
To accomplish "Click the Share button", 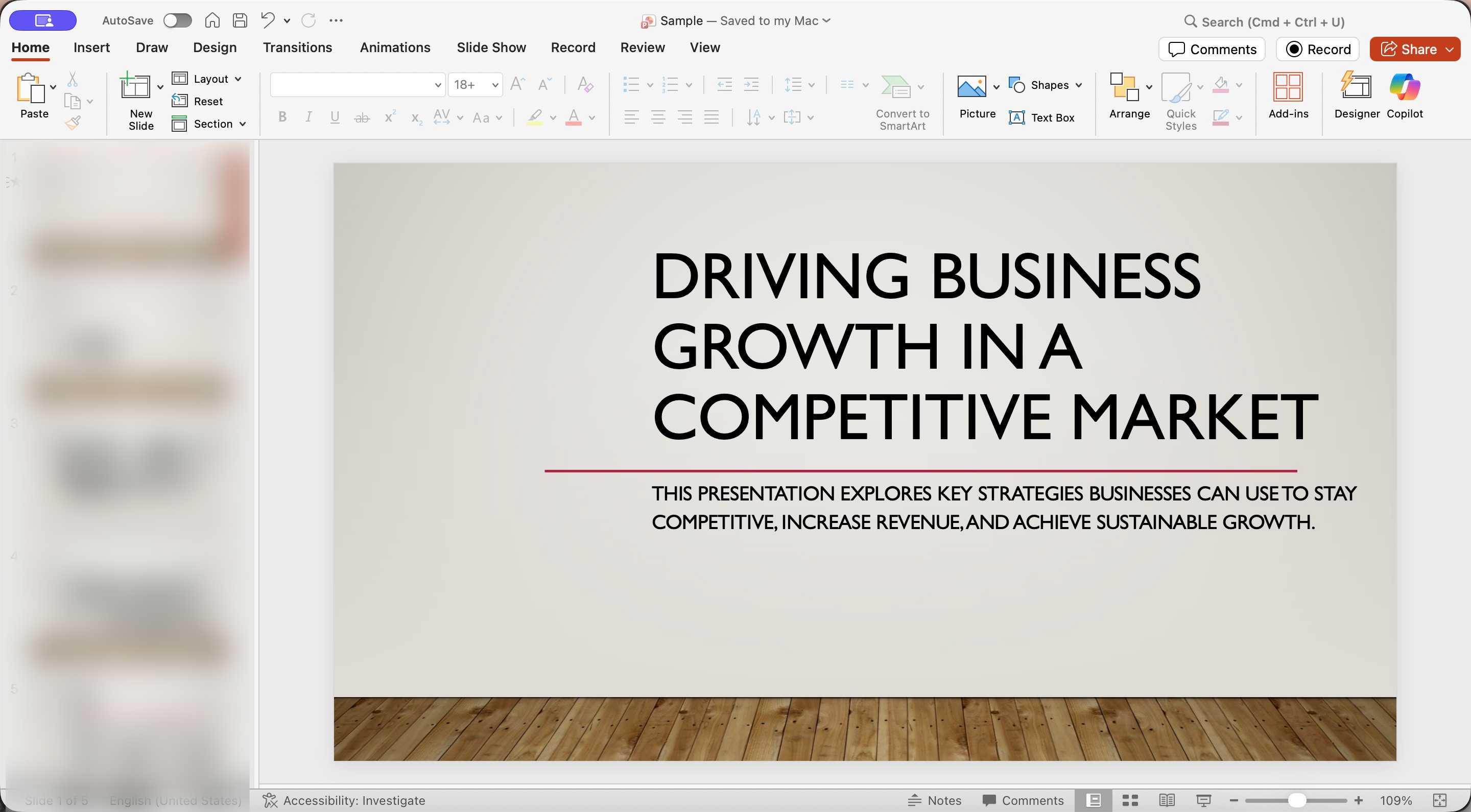I will (x=1408, y=49).
